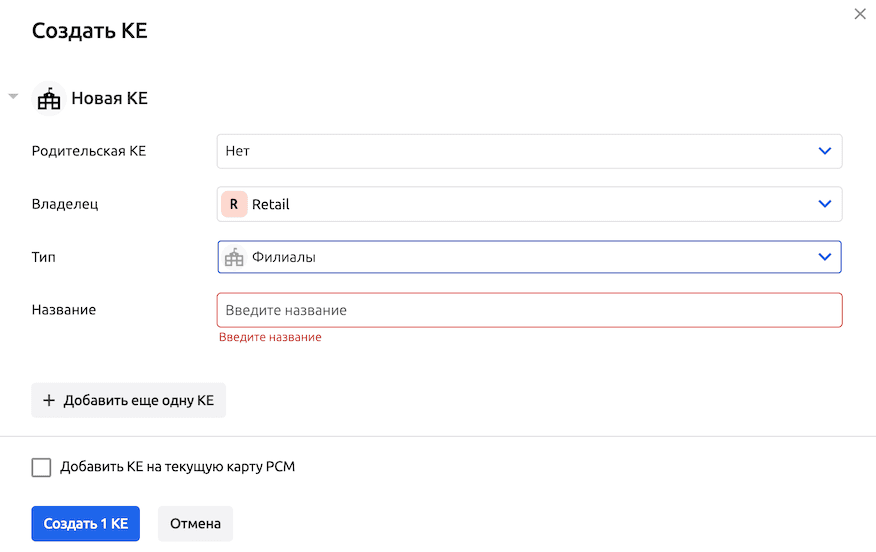
Task: Open dropdown arrow of Родительская КЕ
Action: coord(824,151)
